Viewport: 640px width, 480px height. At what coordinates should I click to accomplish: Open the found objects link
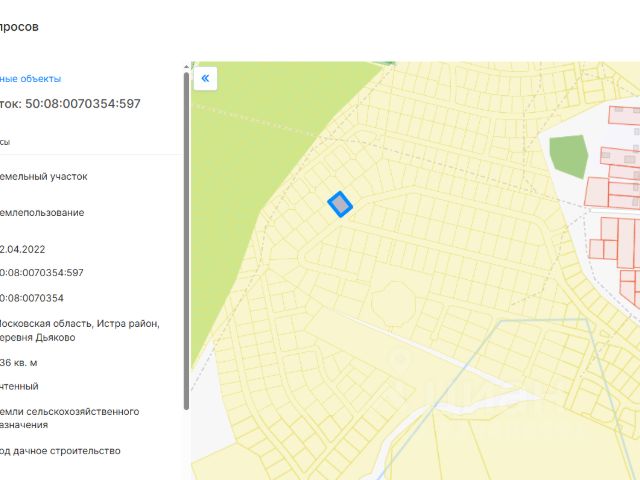31,78
